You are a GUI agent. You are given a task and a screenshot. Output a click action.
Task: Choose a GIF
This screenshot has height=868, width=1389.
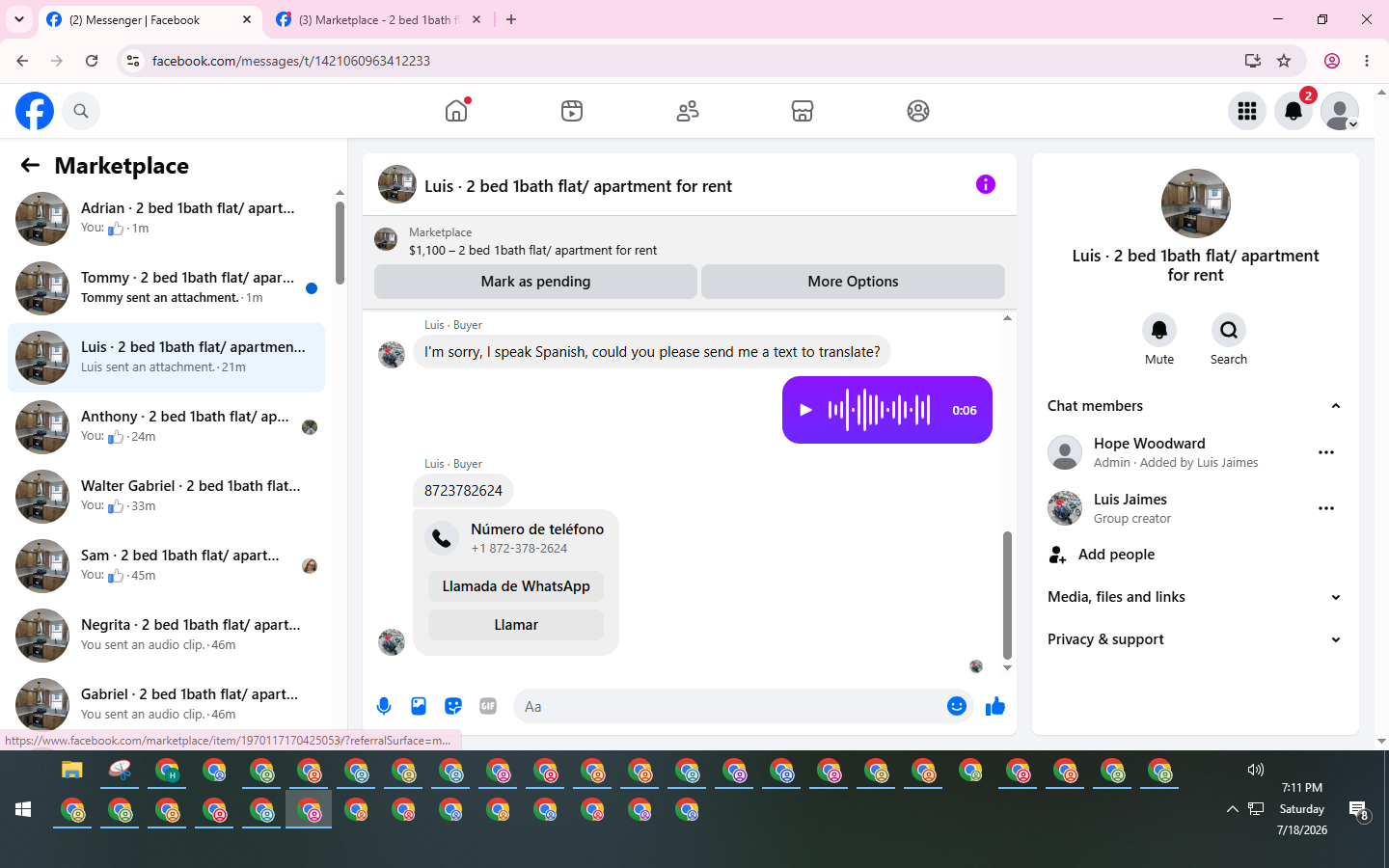tap(488, 706)
